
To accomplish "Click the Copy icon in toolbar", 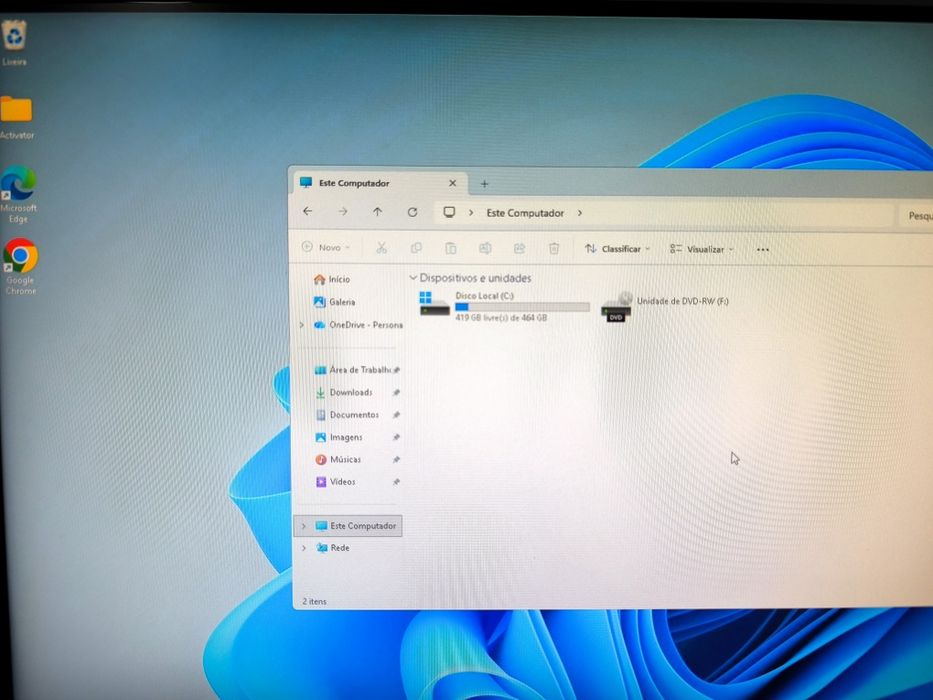I will [416, 248].
